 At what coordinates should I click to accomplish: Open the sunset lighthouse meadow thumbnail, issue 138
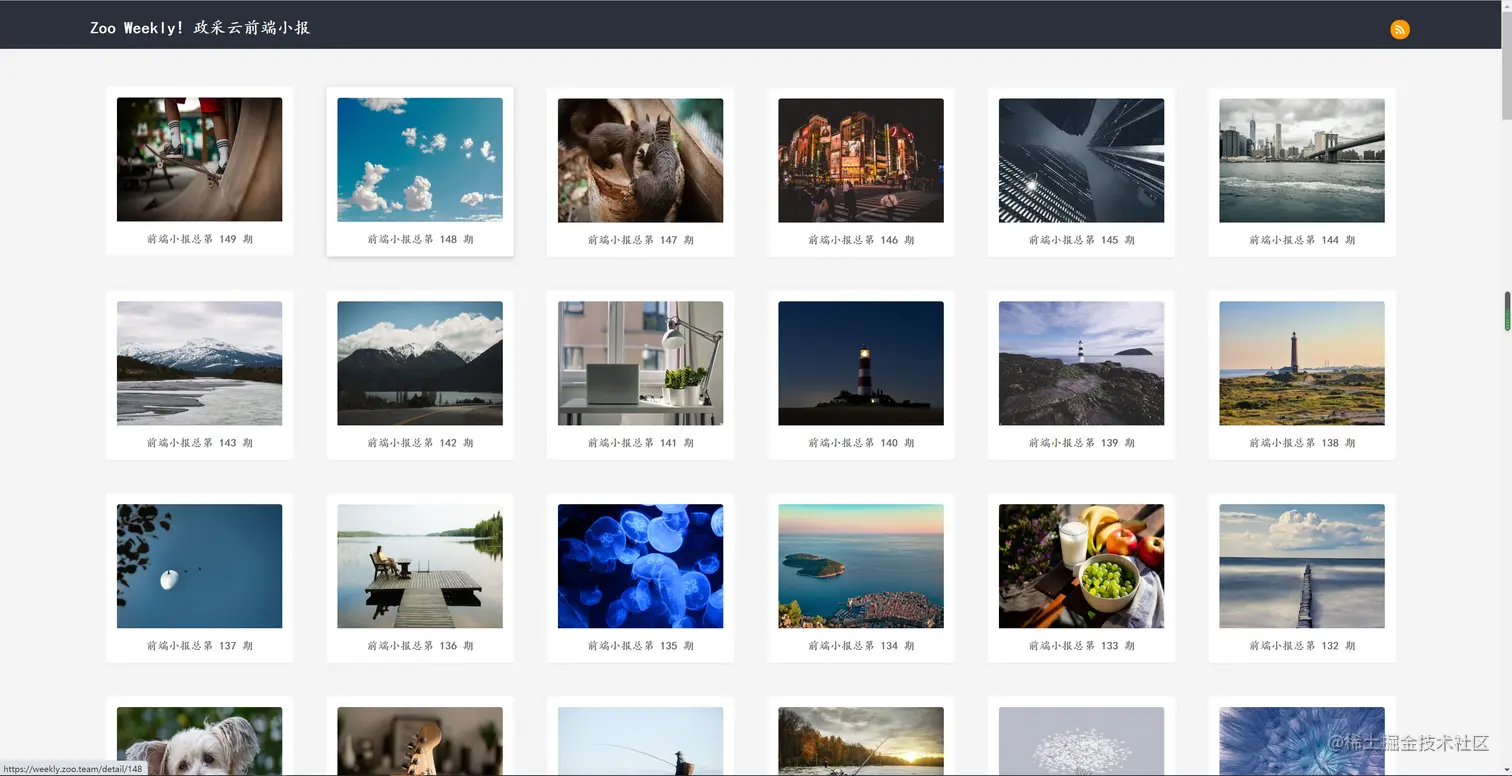point(1302,363)
